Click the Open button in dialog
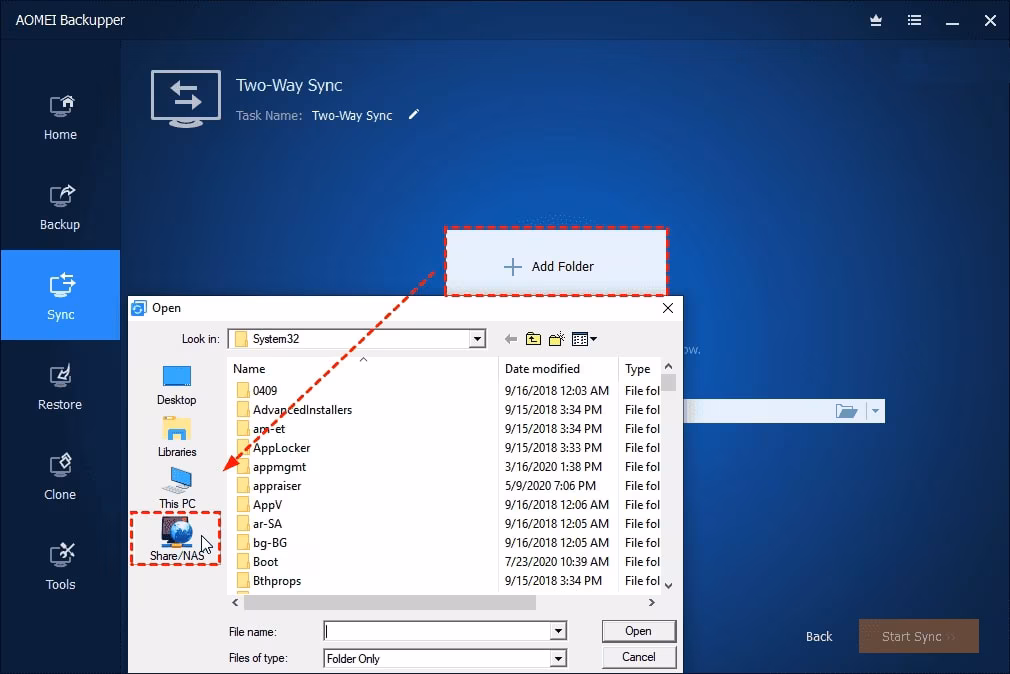This screenshot has height=674, width=1010. tap(638, 631)
